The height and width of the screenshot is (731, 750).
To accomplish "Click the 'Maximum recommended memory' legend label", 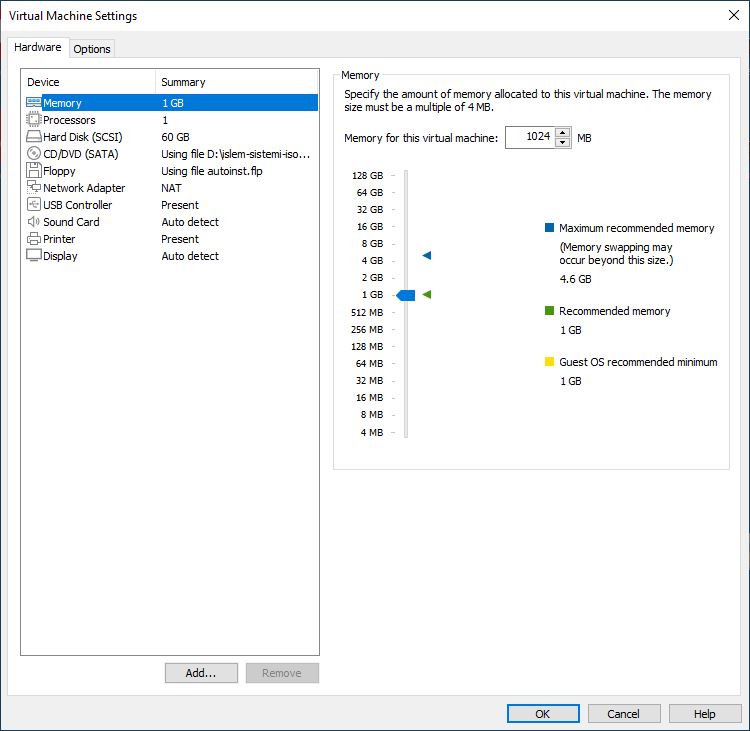I will point(637,228).
